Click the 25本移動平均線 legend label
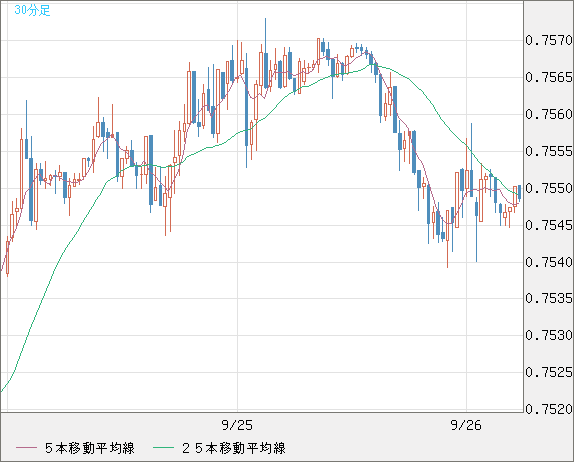The width and height of the screenshot is (574, 462). coord(234,448)
